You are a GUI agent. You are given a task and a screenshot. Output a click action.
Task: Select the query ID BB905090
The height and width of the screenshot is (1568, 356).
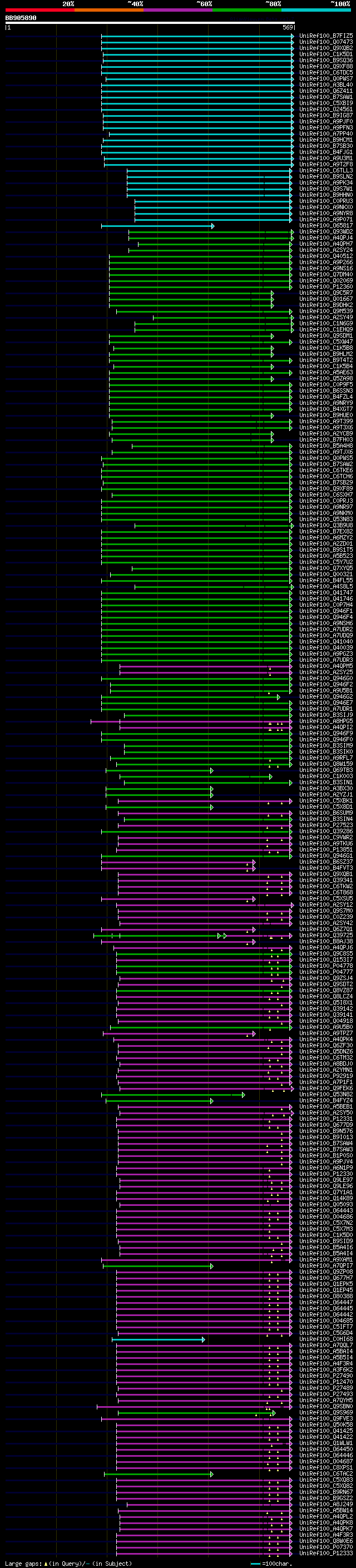(21, 18)
